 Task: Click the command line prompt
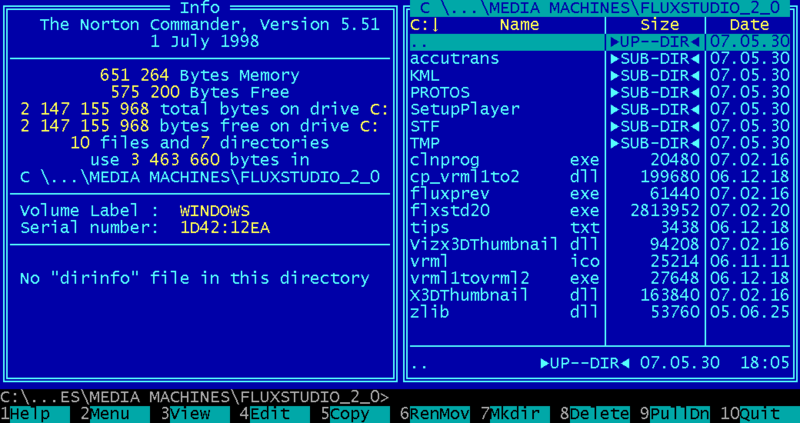coord(195,396)
